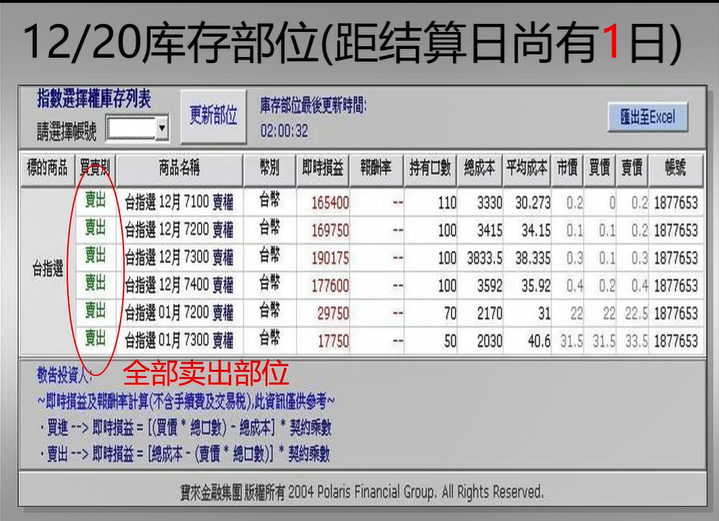Click total cost 3592
The height and width of the screenshot is (521, 719).
click(x=490, y=286)
